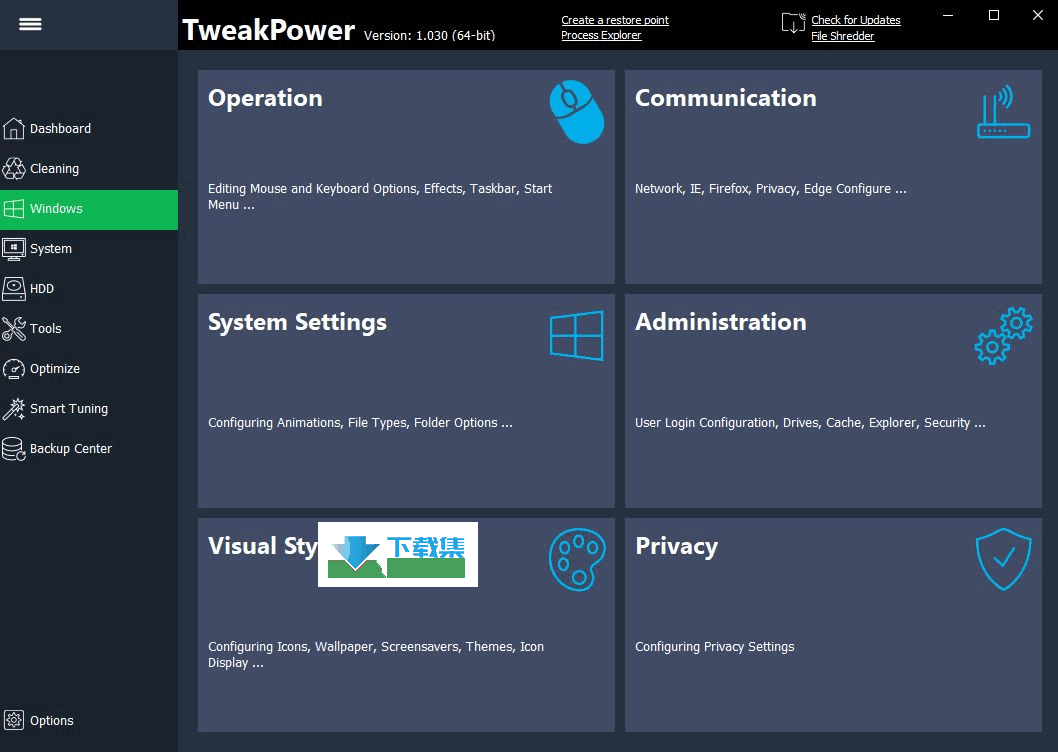This screenshot has width=1058, height=752.
Task: Click the update download icon in header
Action: 794,22
